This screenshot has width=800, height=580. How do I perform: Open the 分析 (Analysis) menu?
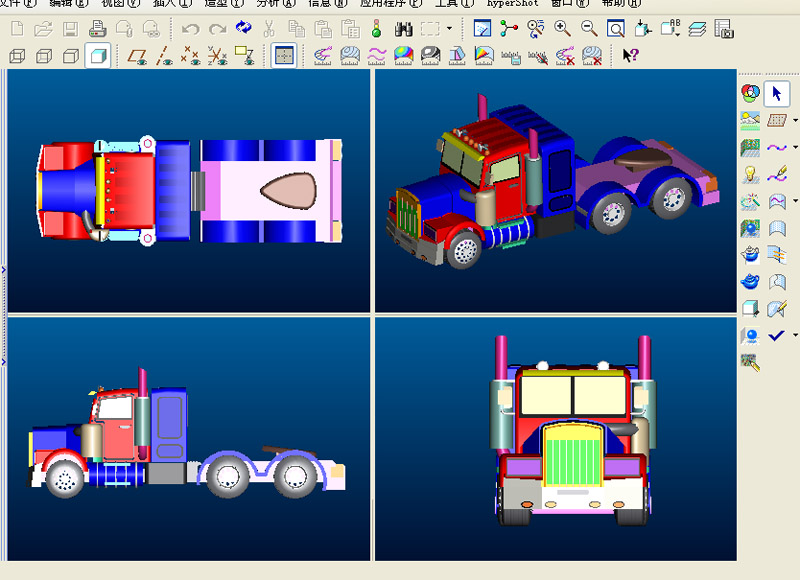(x=276, y=4)
